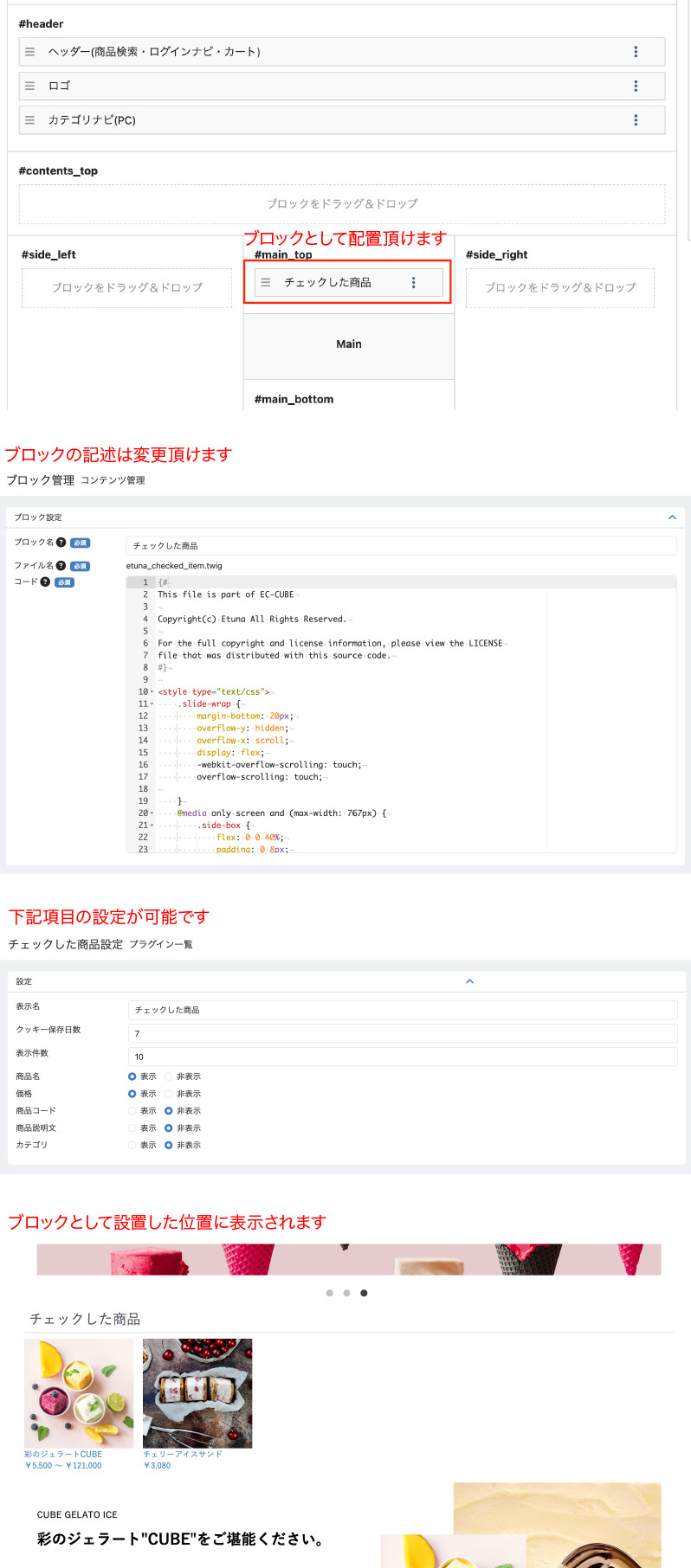691x1568 pixels.
Task: Click the 表示名 input field
Action: pyautogui.click(x=403, y=1010)
